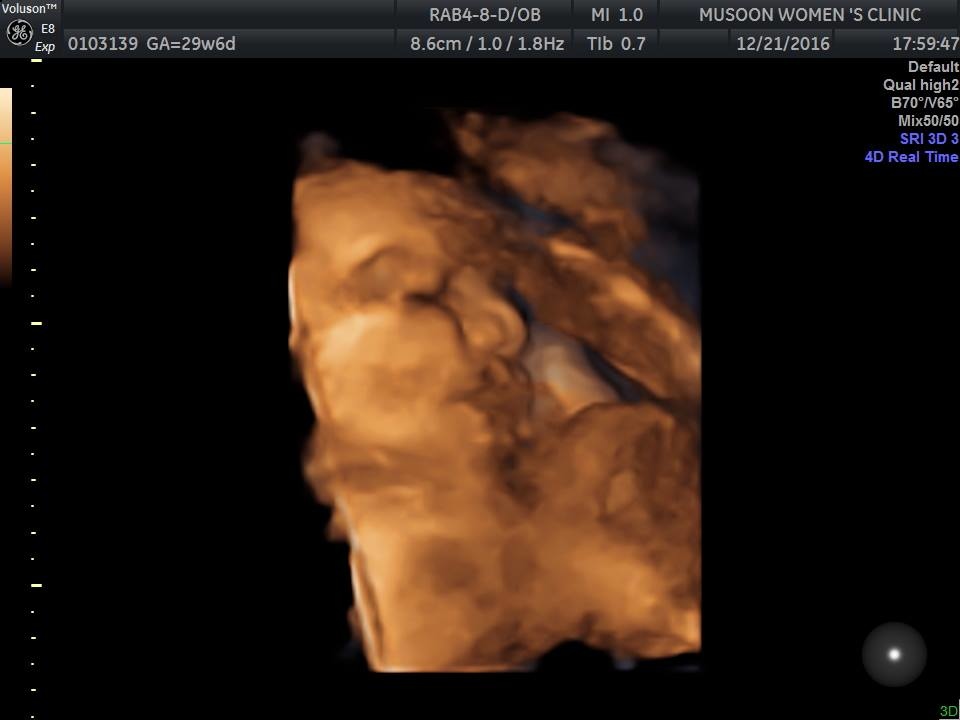Screen dimensions: 960x720
Task: Click the sepia color map bar
Action: tap(6, 186)
